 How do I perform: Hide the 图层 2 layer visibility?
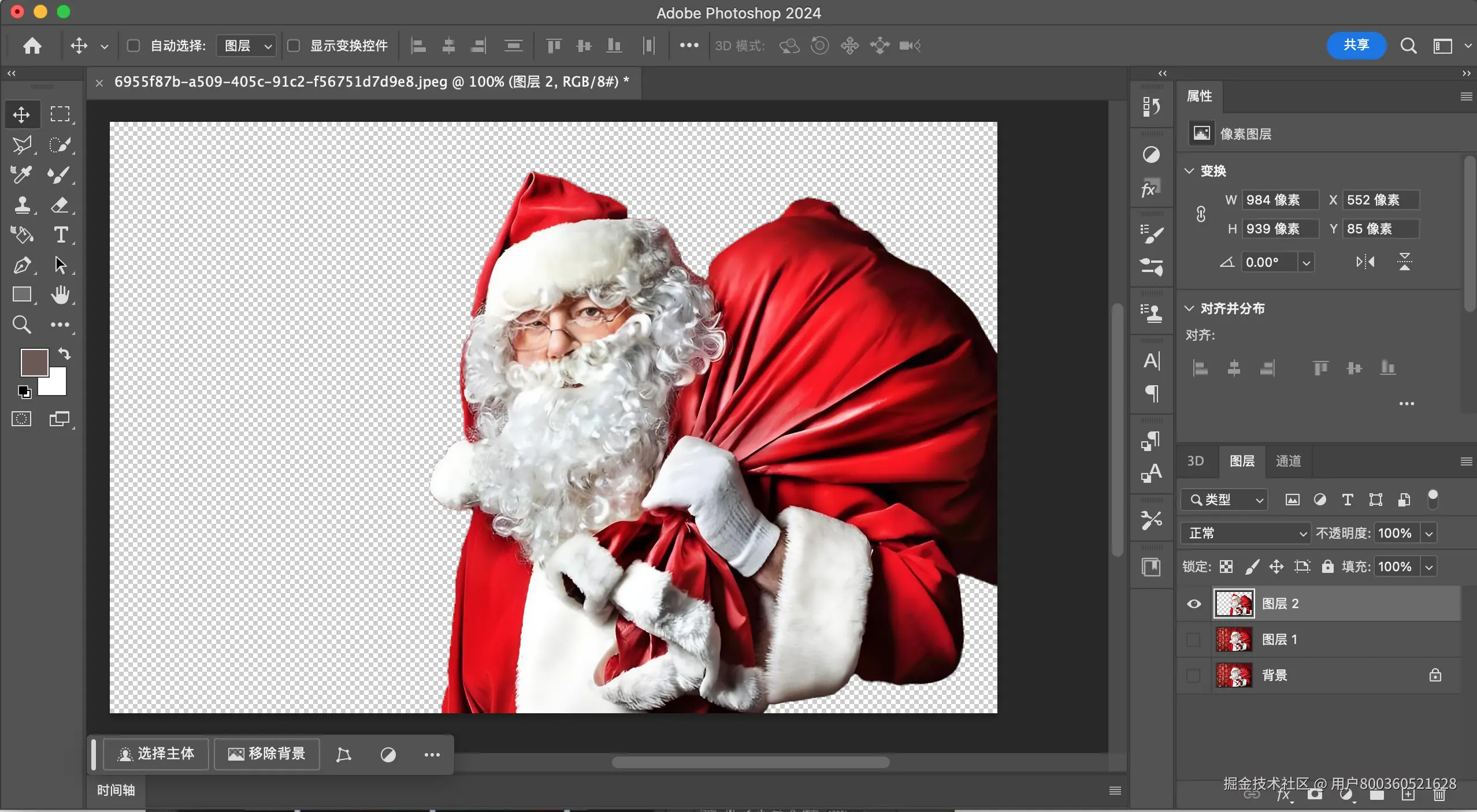tap(1193, 604)
